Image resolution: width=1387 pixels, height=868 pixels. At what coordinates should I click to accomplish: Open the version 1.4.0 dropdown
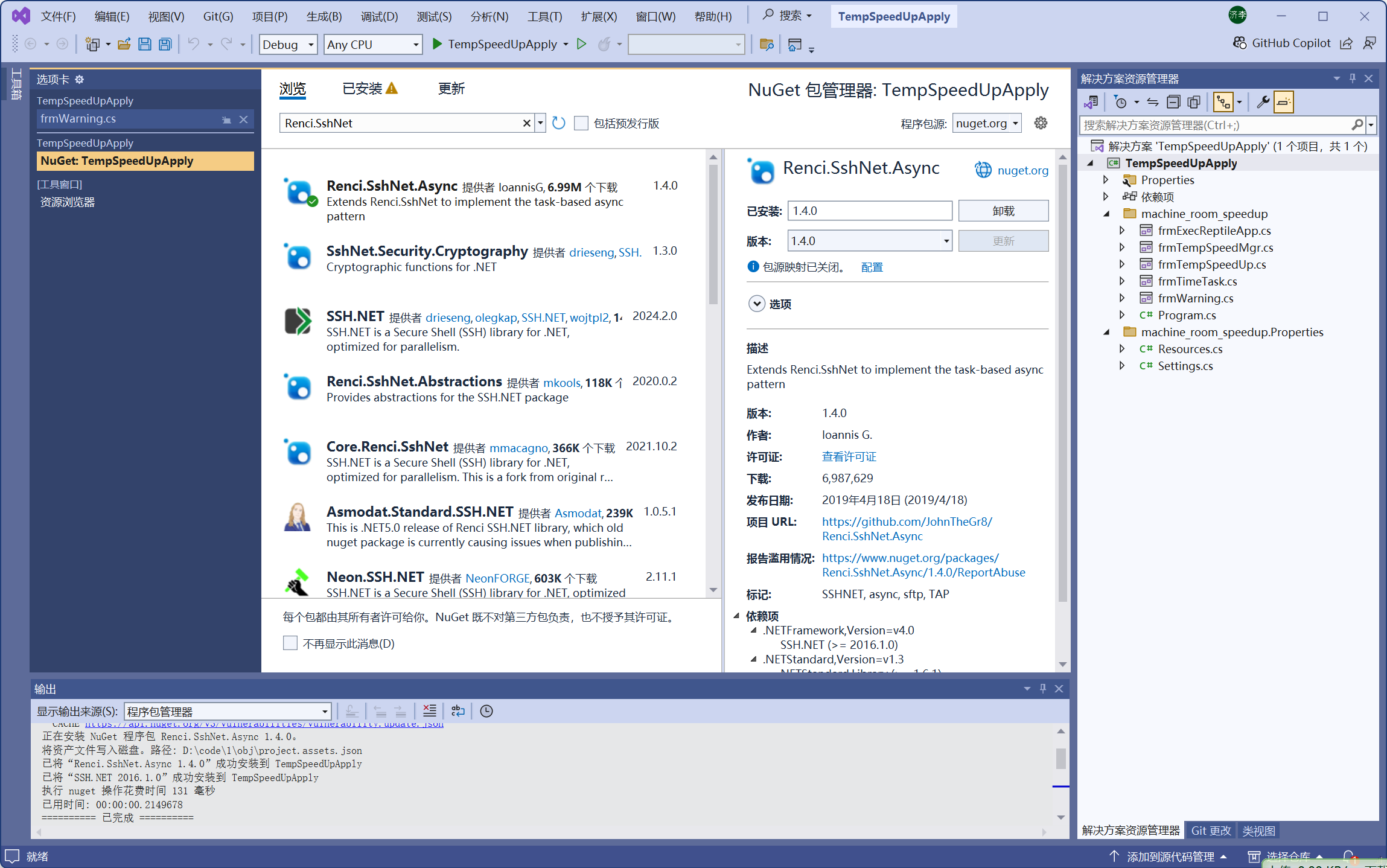[870, 241]
